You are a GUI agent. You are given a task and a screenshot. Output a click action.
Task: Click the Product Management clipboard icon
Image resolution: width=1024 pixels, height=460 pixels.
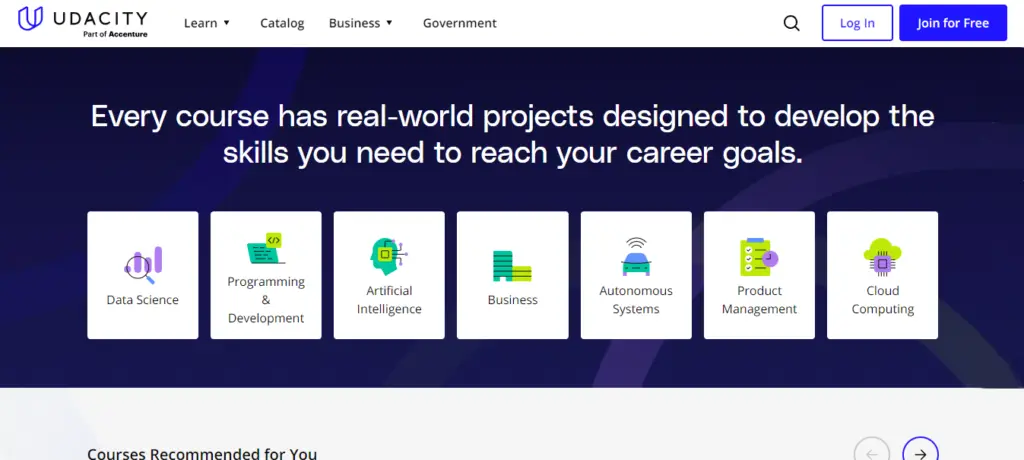(x=759, y=256)
